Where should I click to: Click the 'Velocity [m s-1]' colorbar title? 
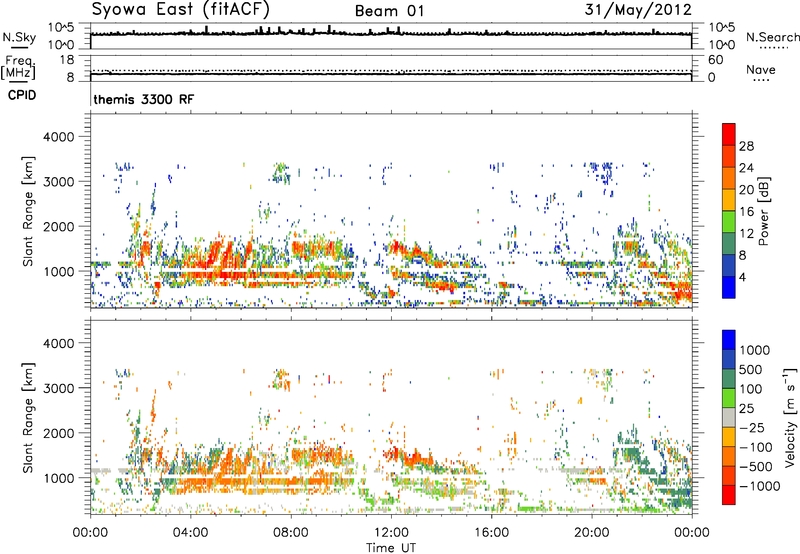(x=790, y=417)
